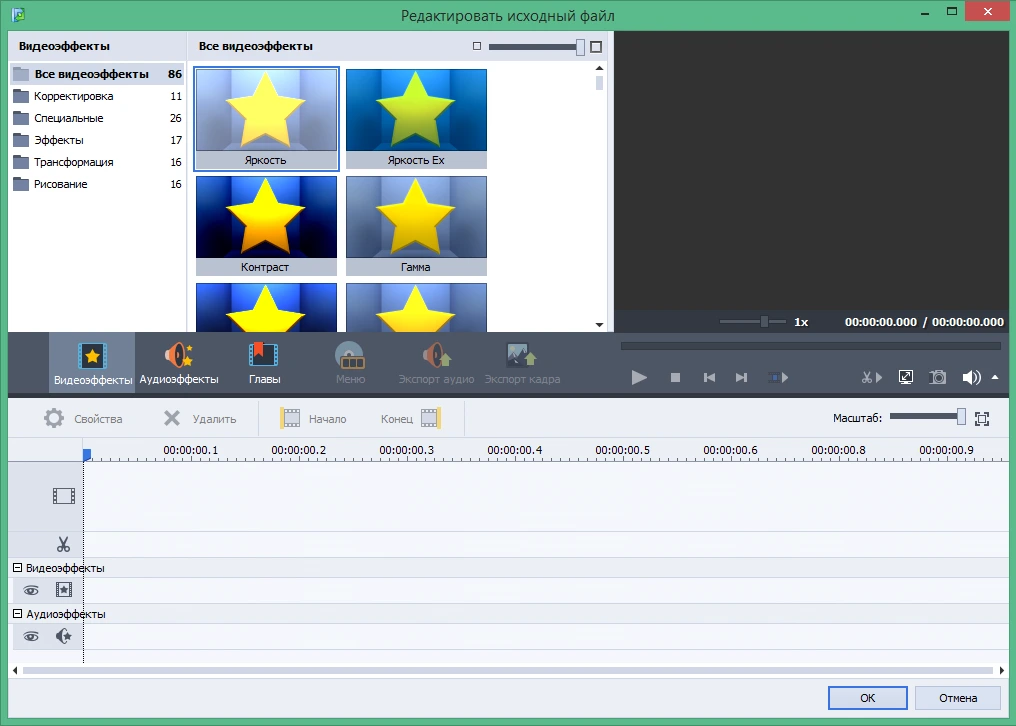Image resolution: width=1016 pixels, height=726 pixels.
Task: Expand the volume level arrow
Action: (995, 377)
